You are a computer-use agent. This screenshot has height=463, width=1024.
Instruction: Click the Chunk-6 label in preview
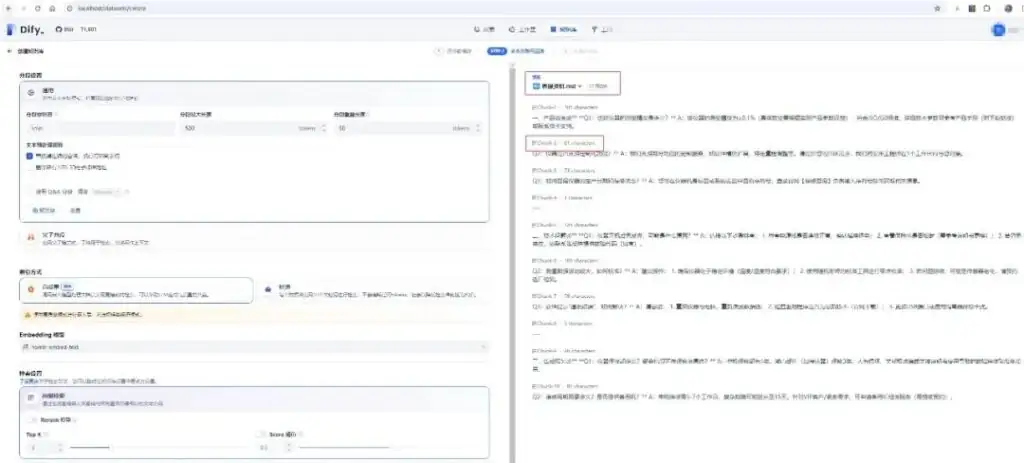click(x=545, y=260)
